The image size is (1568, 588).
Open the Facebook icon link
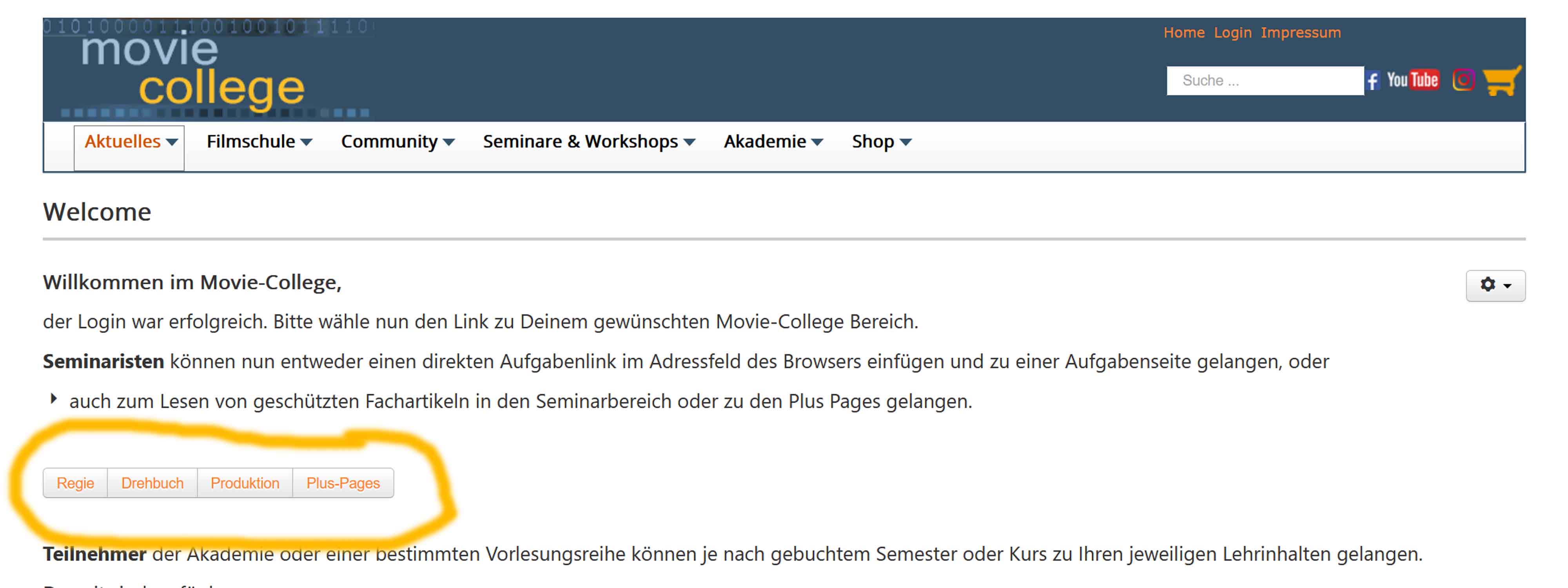[x=1372, y=80]
